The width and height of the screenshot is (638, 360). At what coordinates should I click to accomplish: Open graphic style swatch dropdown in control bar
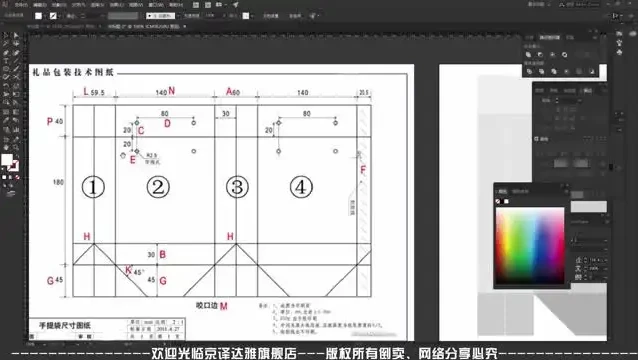251,15
